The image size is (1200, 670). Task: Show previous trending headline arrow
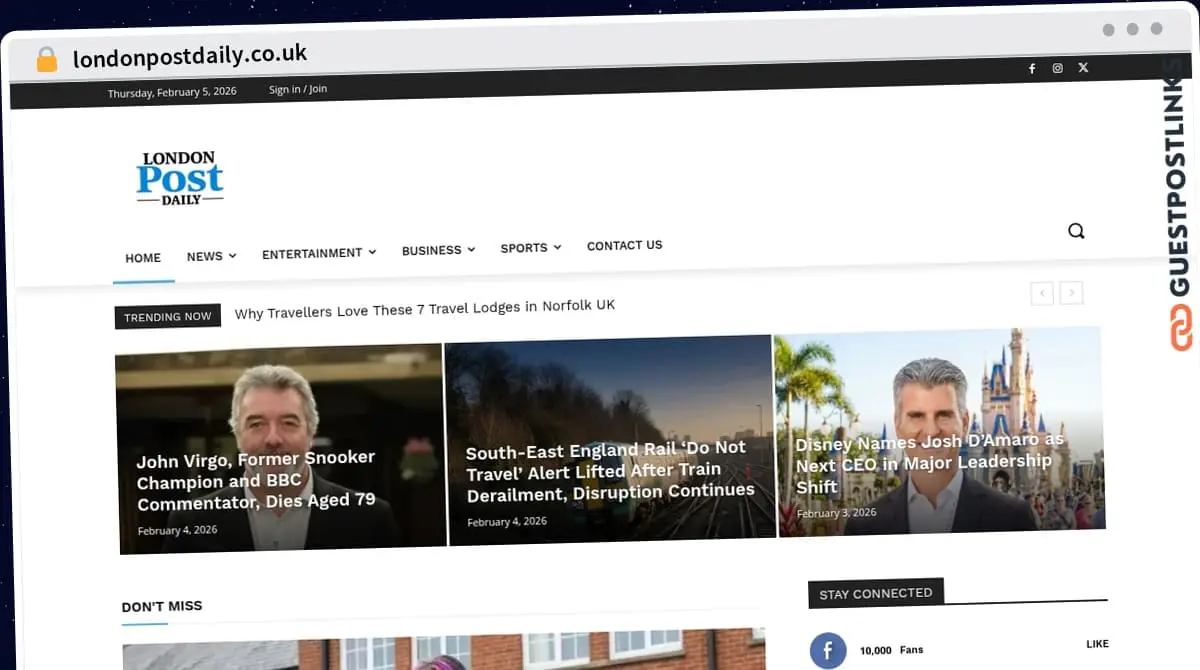pyautogui.click(x=1042, y=293)
